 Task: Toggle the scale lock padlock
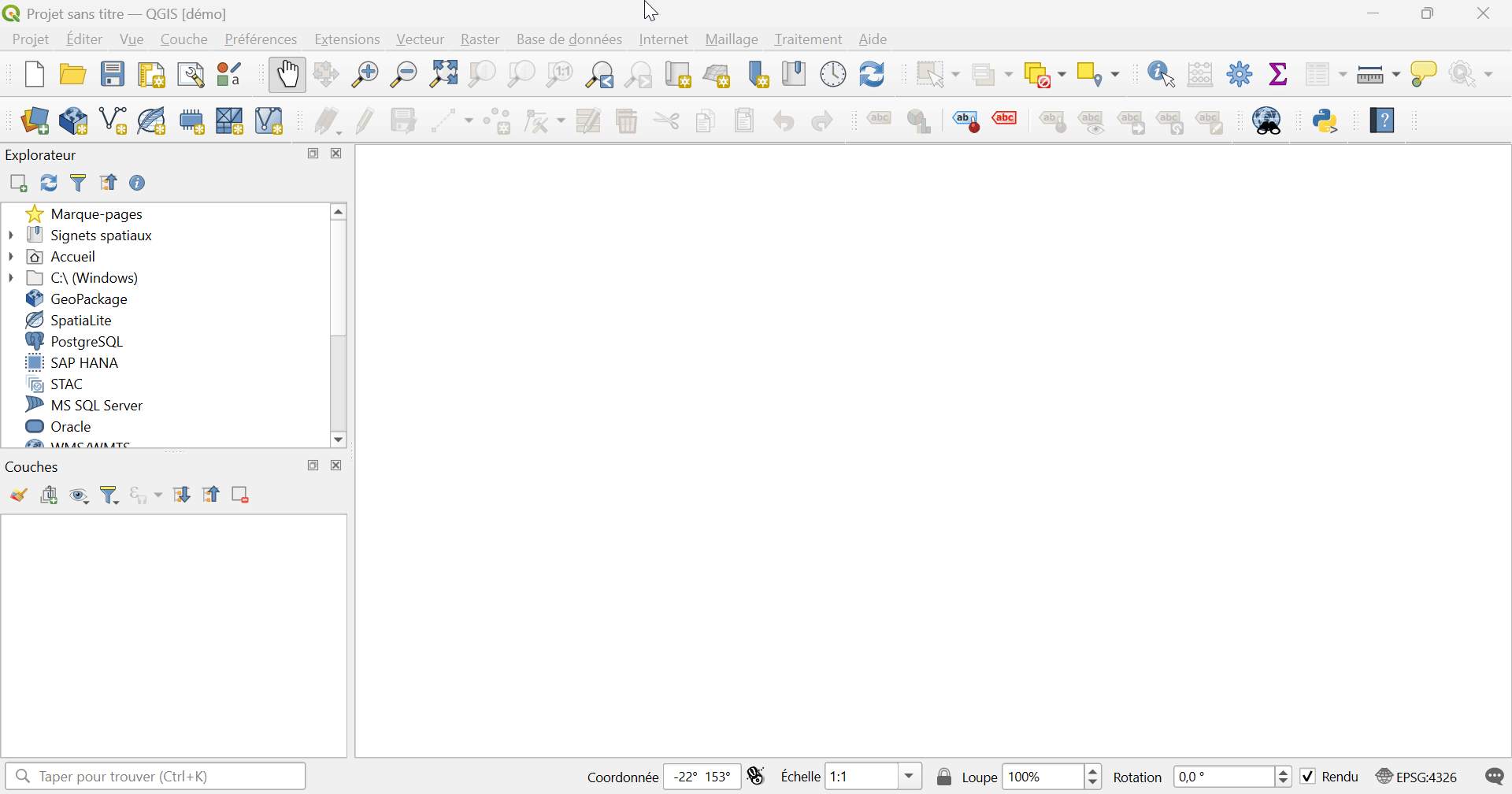pos(945,777)
